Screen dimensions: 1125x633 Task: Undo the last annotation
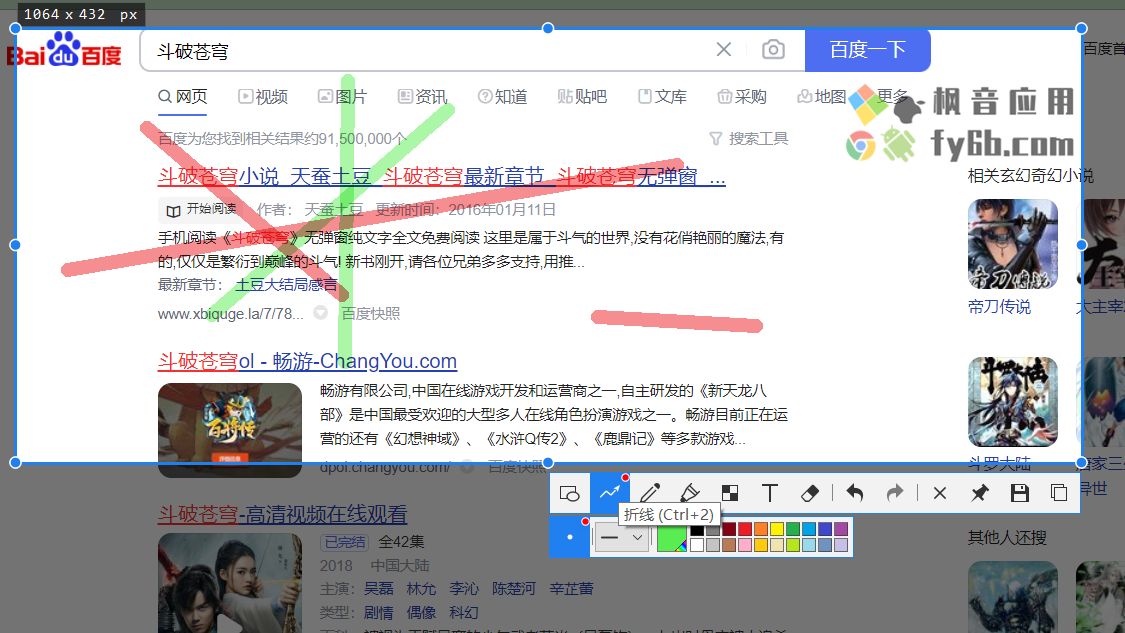coord(855,493)
